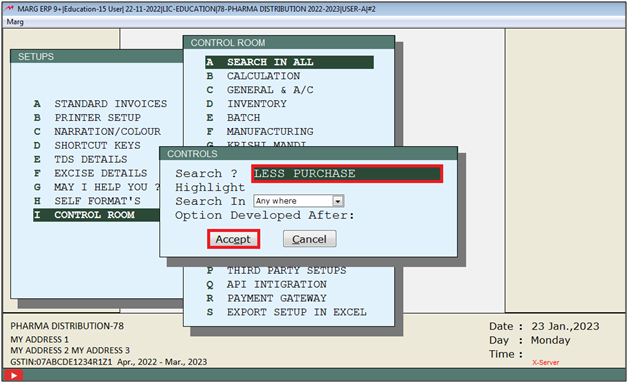Viewport: 629px width, 383px height.
Task: Select SELF FORMAT'S in Setups
Action: pos(87,201)
